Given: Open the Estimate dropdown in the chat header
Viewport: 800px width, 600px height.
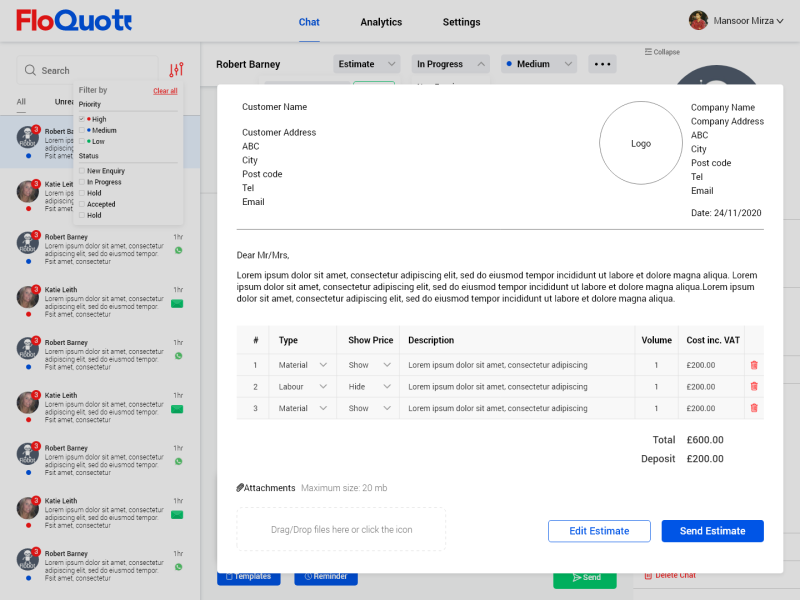Looking at the screenshot, I should point(366,64).
